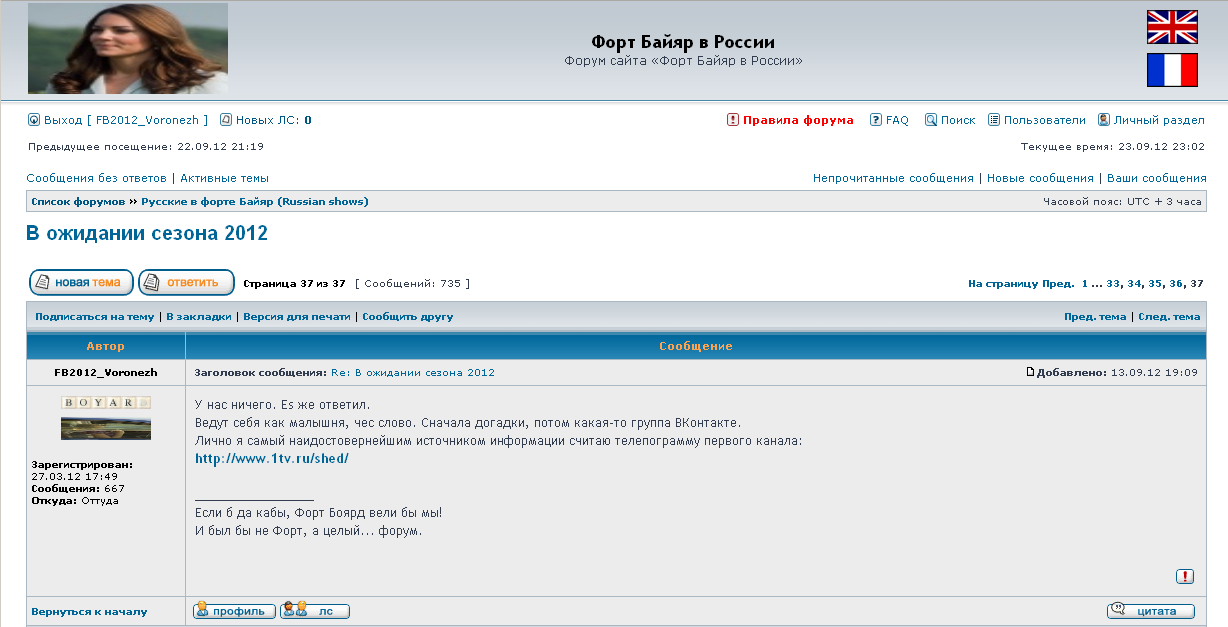Click the private messages icon near Новых ЛС

point(225,120)
